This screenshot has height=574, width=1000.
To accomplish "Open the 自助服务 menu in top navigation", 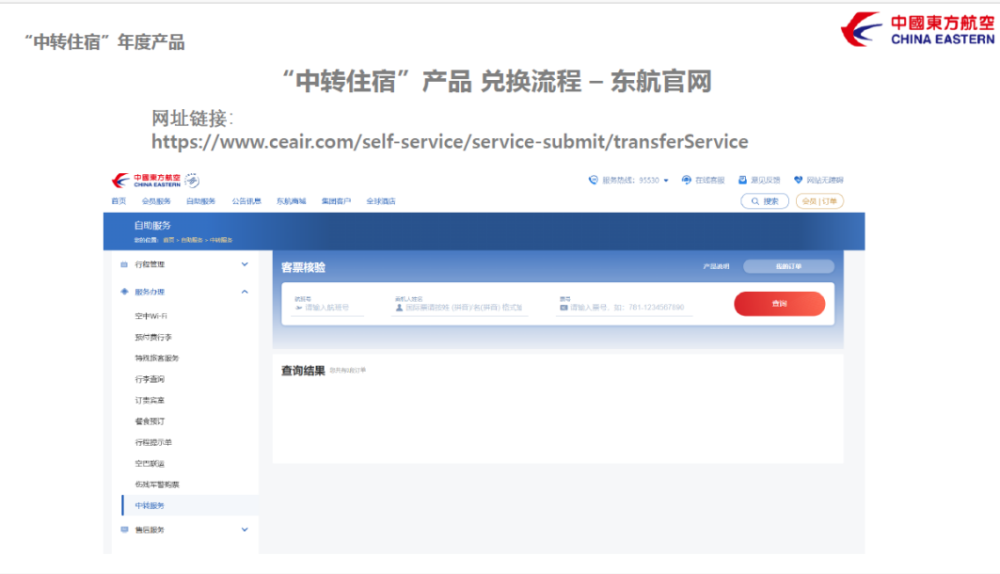I will [200, 201].
